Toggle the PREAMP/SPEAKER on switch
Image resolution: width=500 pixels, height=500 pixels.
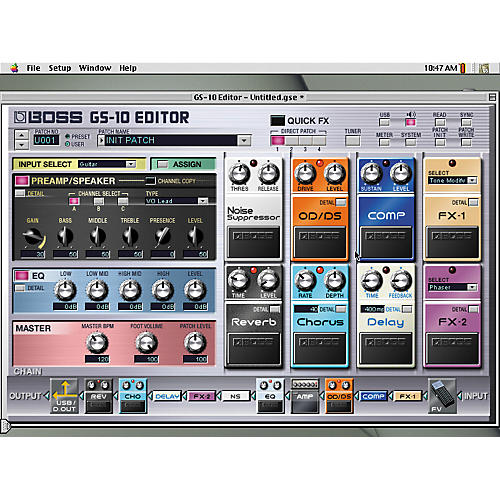[x=22, y=181]
